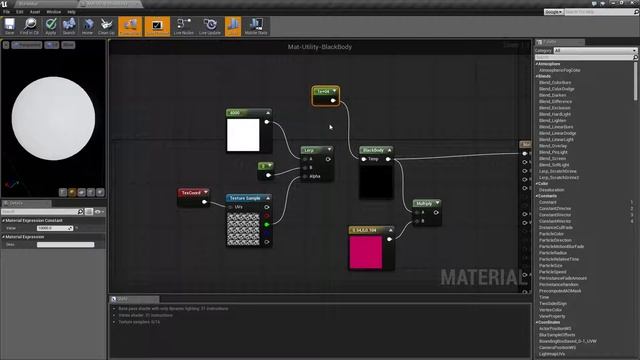Click the Search toolbar icon
640x360 pixels.
[69, 26]
